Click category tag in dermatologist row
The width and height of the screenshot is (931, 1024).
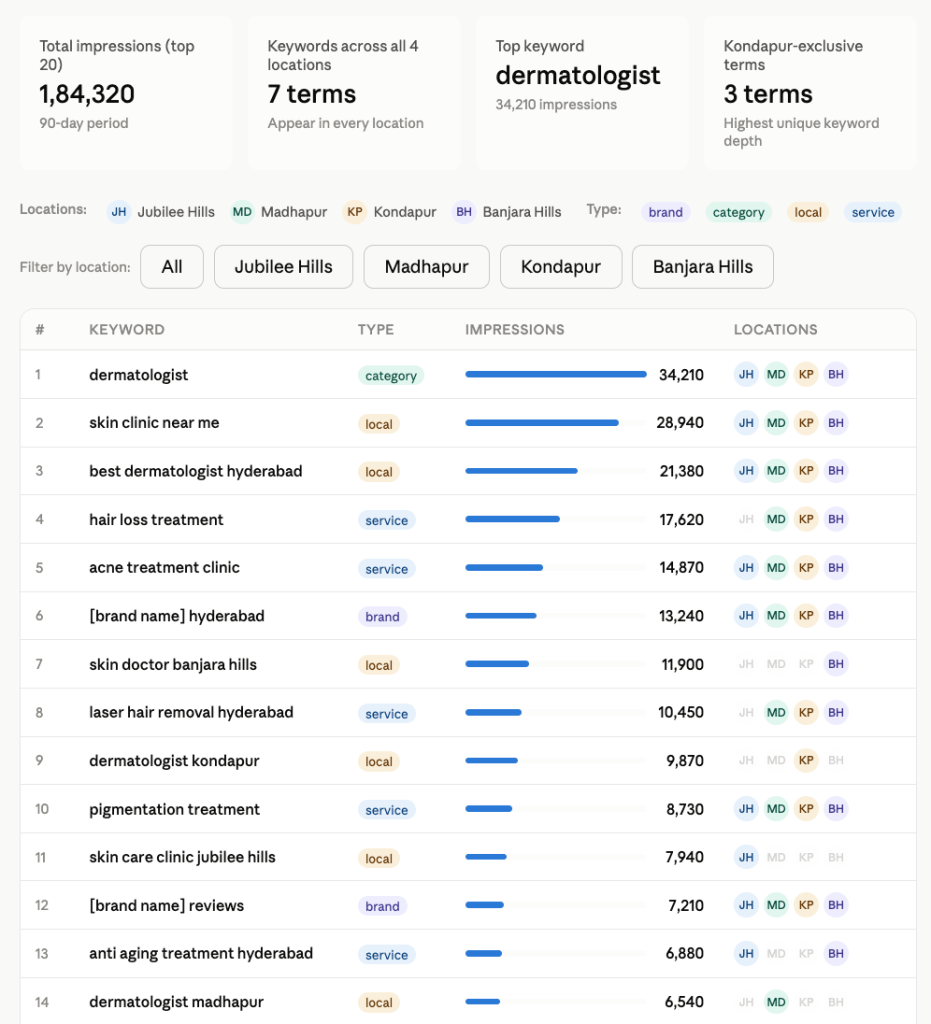tap(390, 376)
